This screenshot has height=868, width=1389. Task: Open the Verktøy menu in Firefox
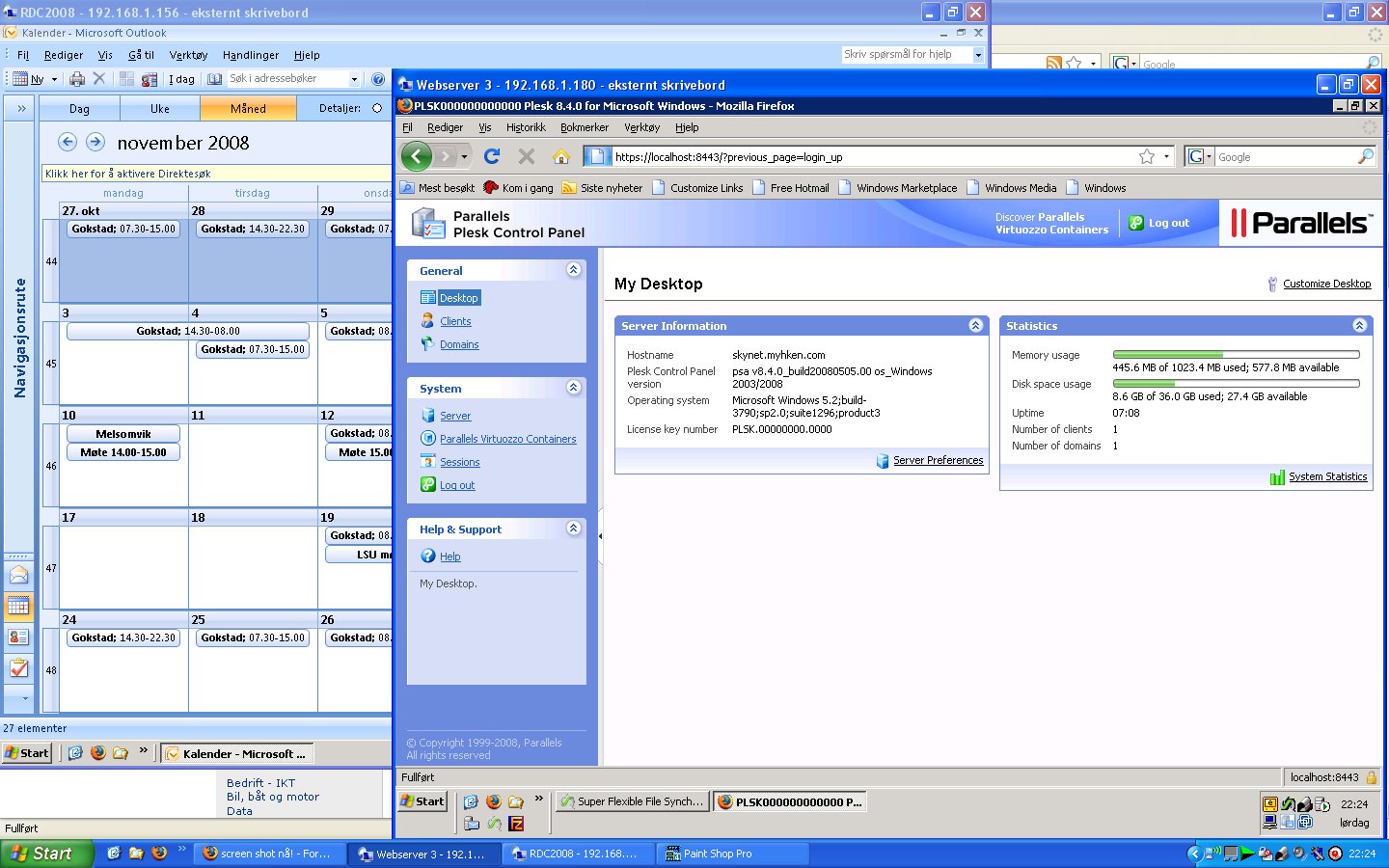pyautogui.click(x=641, y=127)
